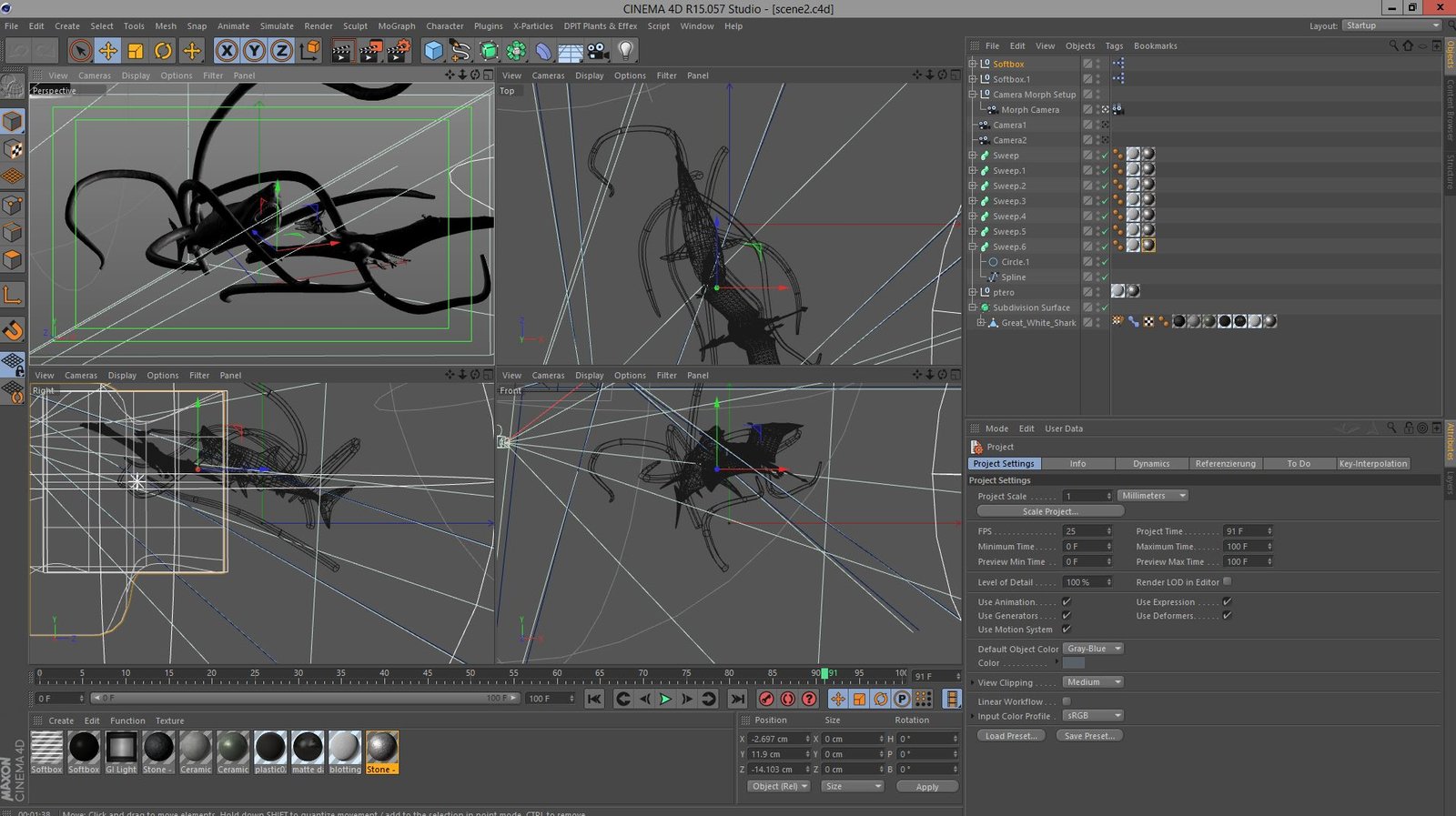The width and height of the screenshot is (1456, 816).
Task: Select the Rotate tool in top toolbar
Action: [x=163, y=51]
